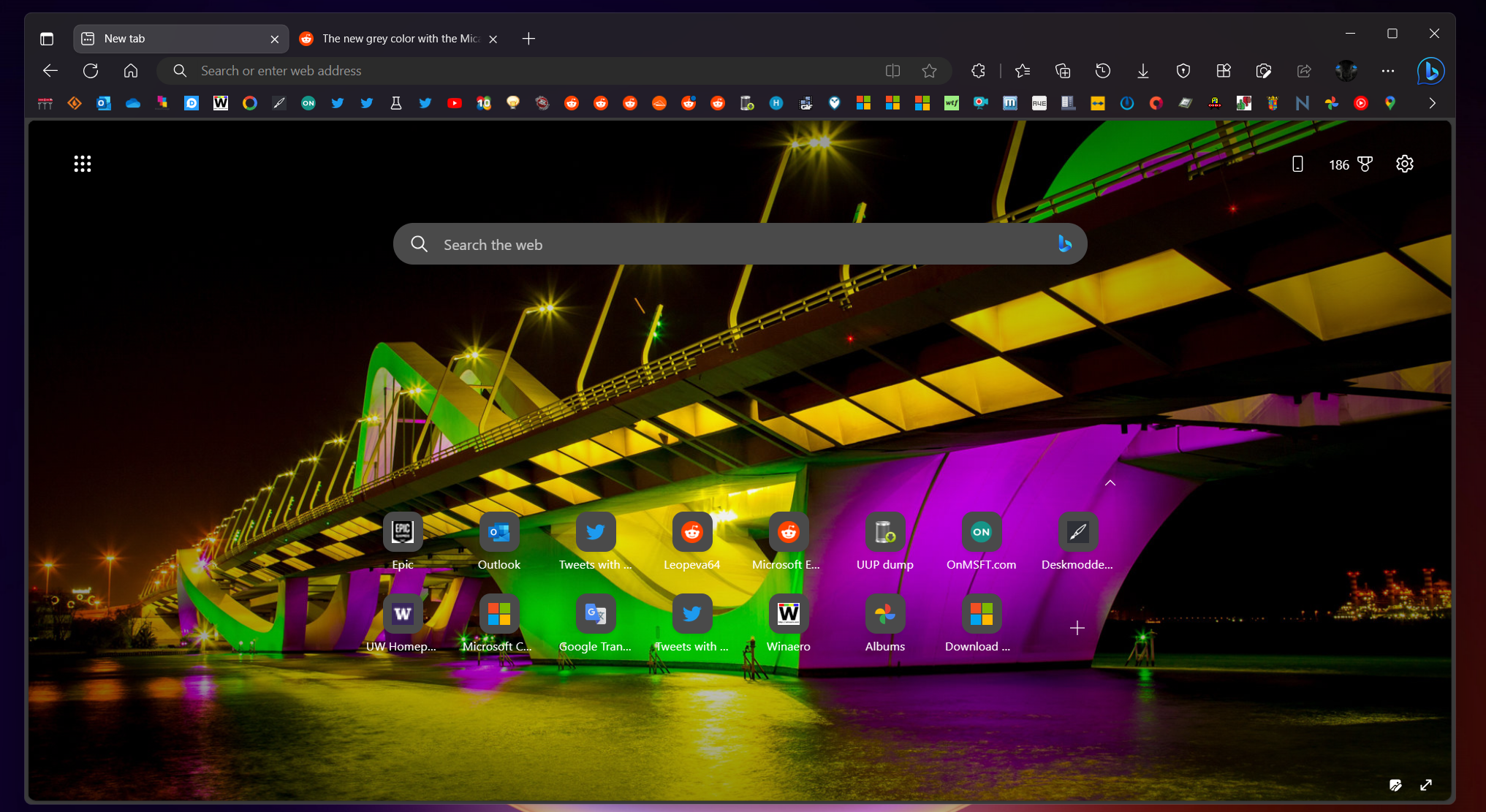
Task: Click the Home button icon
Action: coord(131,71)
